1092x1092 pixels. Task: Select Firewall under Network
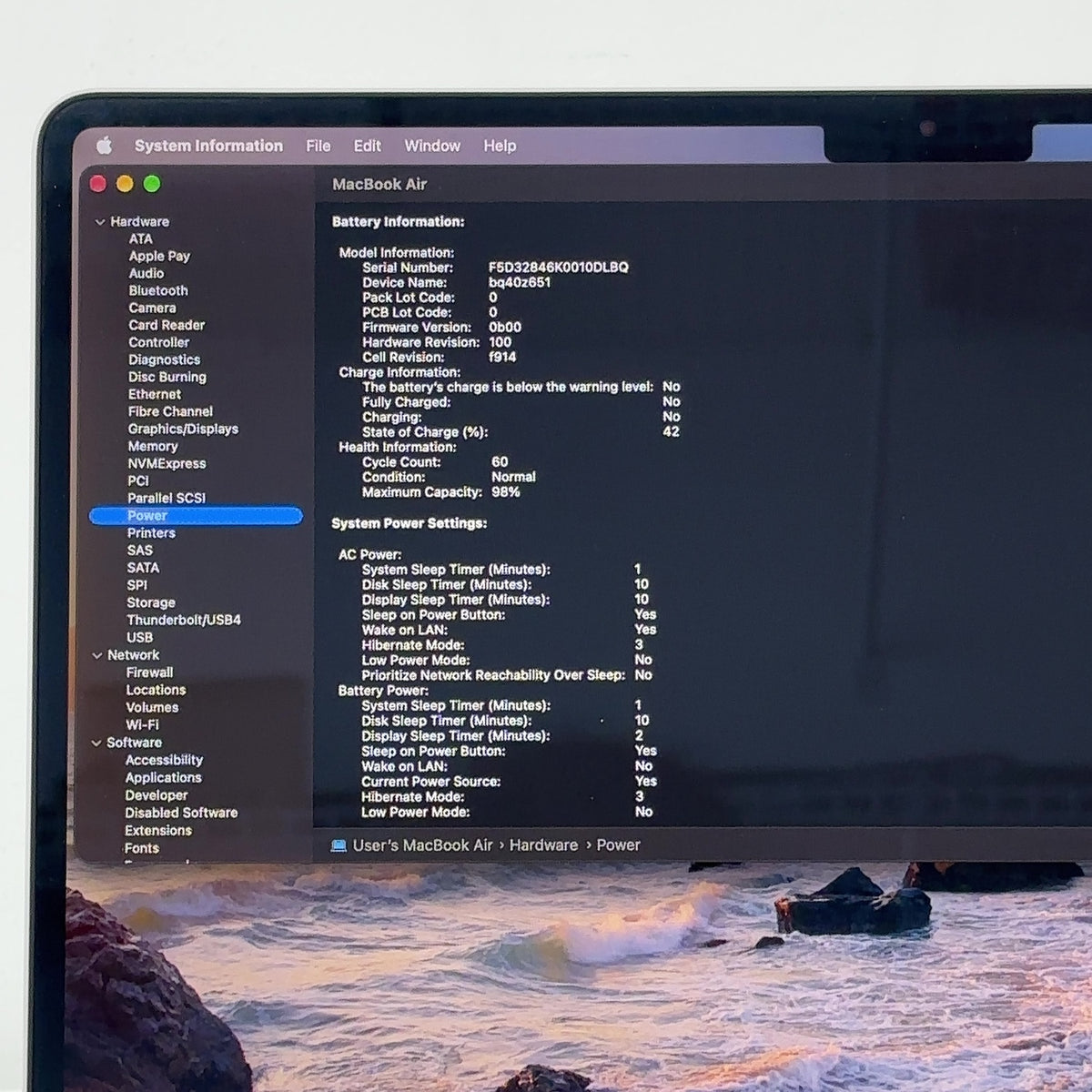point(149,673)
